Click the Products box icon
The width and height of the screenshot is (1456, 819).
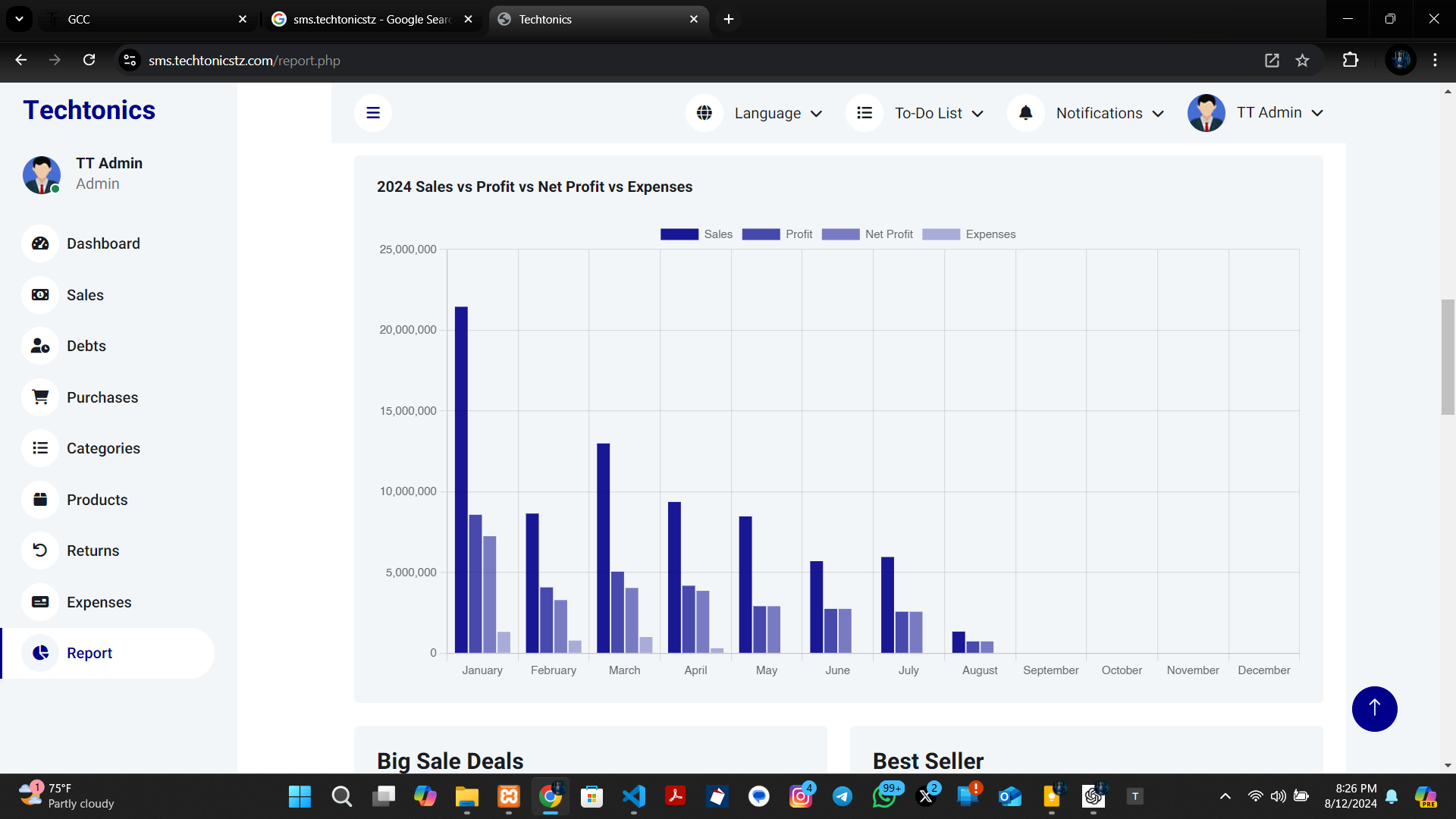[40, 500]
